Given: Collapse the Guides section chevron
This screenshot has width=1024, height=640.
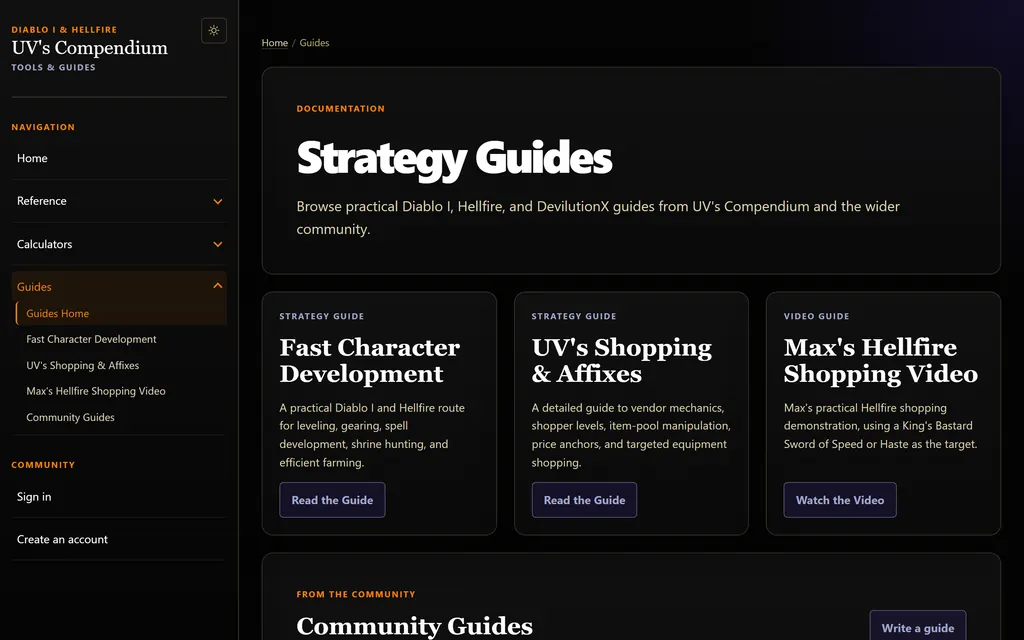Looking at the screenshot, I should click(217, 286).
